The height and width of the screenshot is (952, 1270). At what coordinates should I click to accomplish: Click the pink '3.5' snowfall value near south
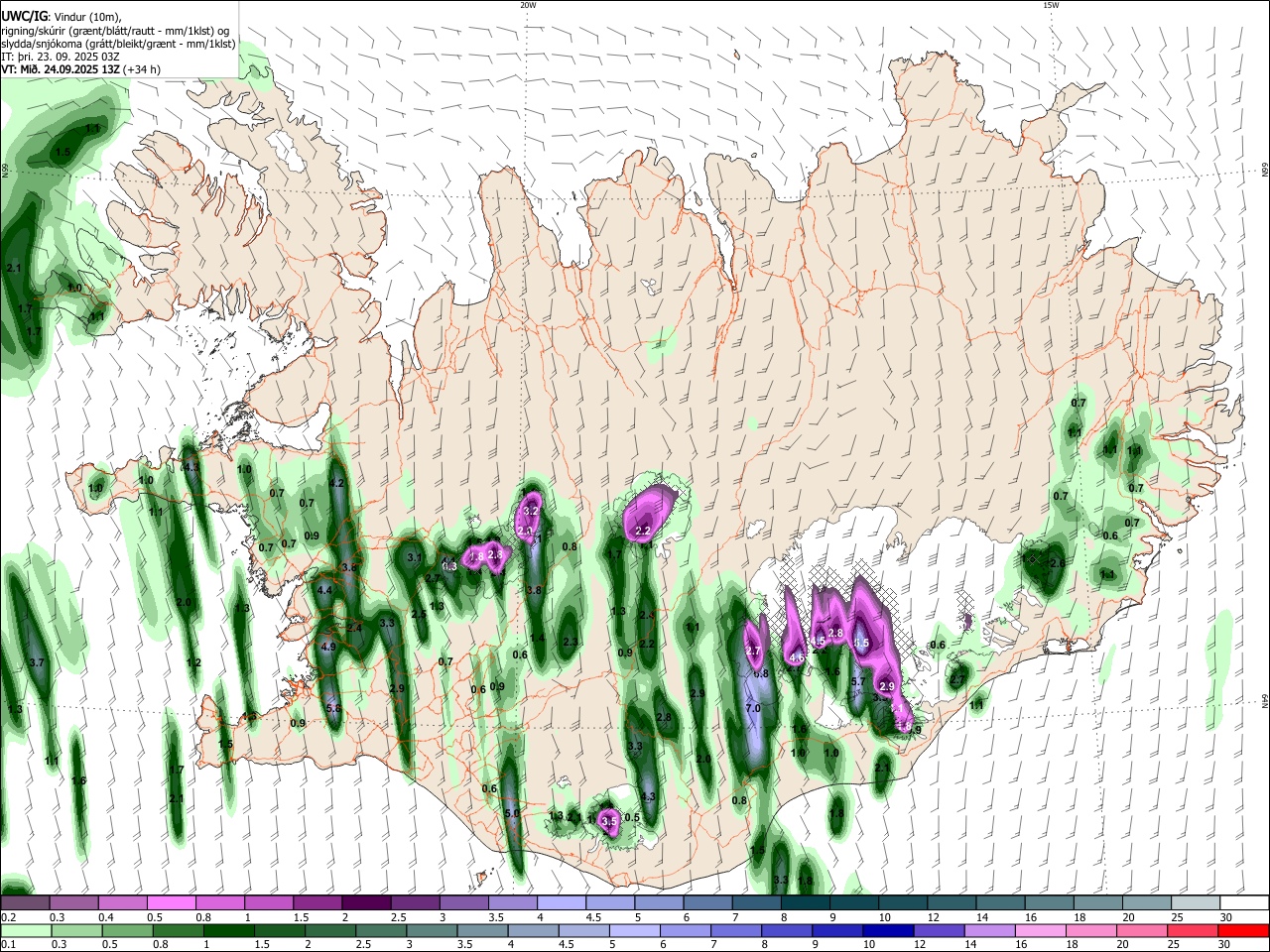pyautogui.click(x=609, y=821)
